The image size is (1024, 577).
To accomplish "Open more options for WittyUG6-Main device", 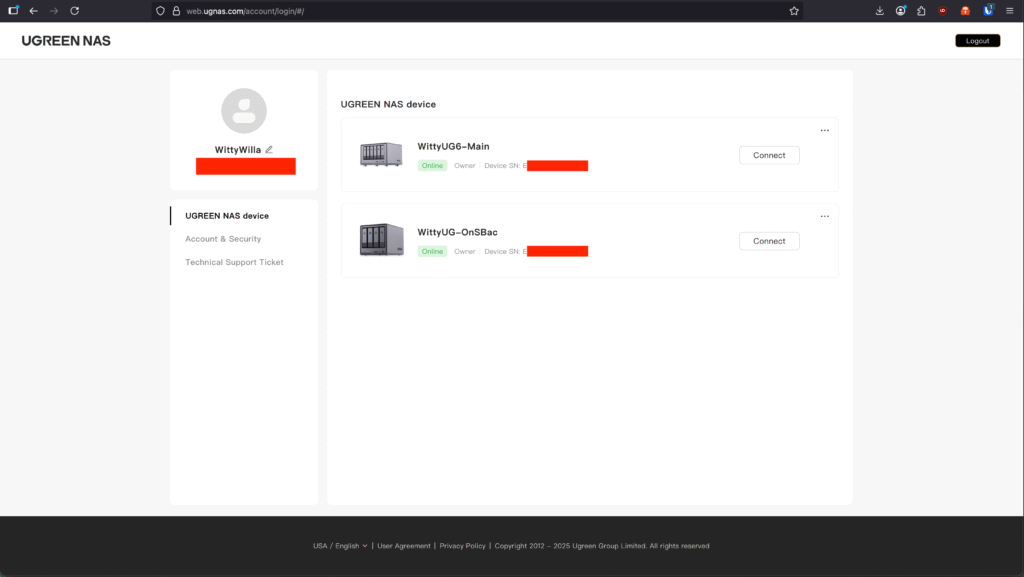I will point(824,130).
